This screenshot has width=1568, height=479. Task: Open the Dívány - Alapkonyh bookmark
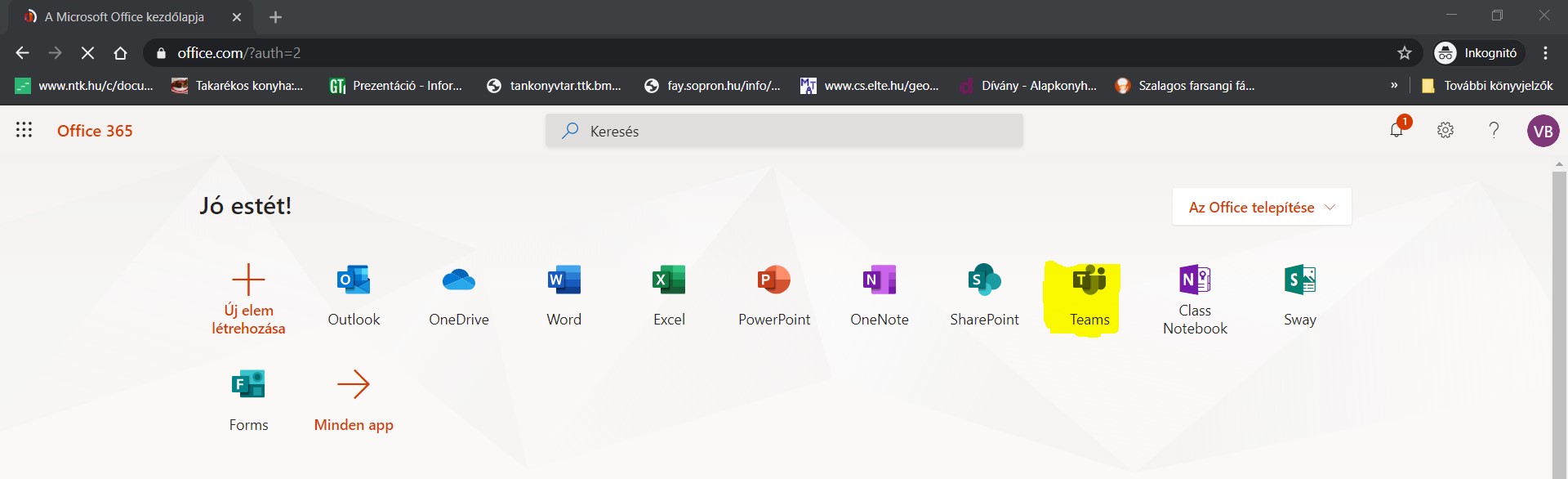(x=1027, y=85)
